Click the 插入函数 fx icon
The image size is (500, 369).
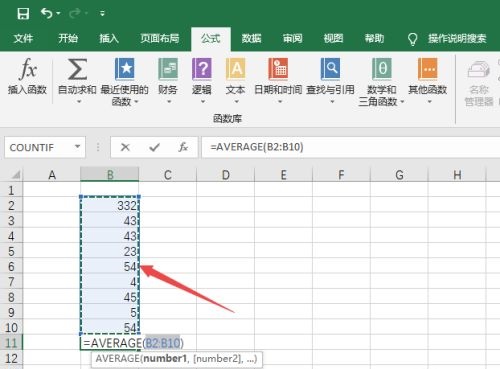28,69
